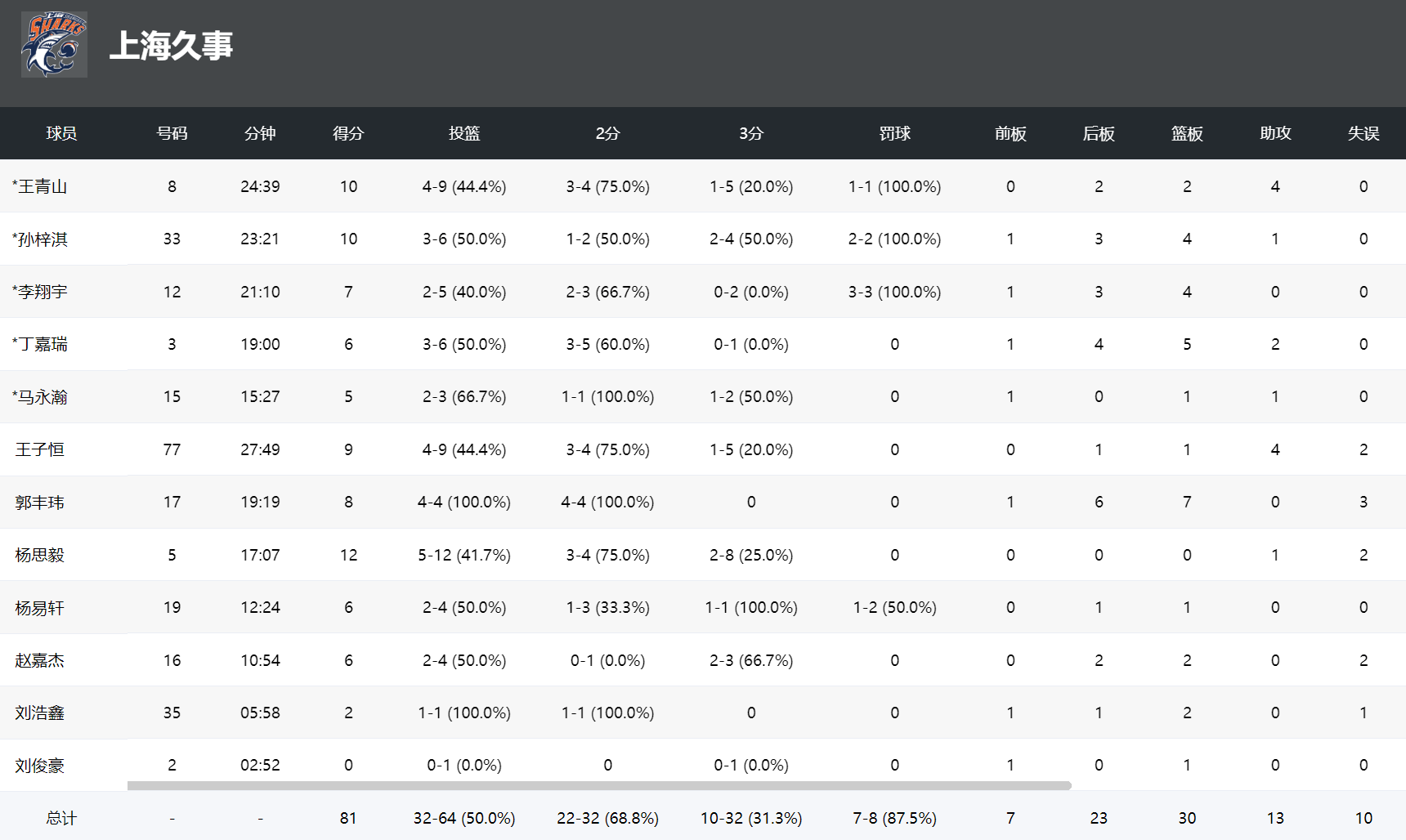Click the 上海久事 team name heading
The image size is (1406, 840).
coord(171,46)
